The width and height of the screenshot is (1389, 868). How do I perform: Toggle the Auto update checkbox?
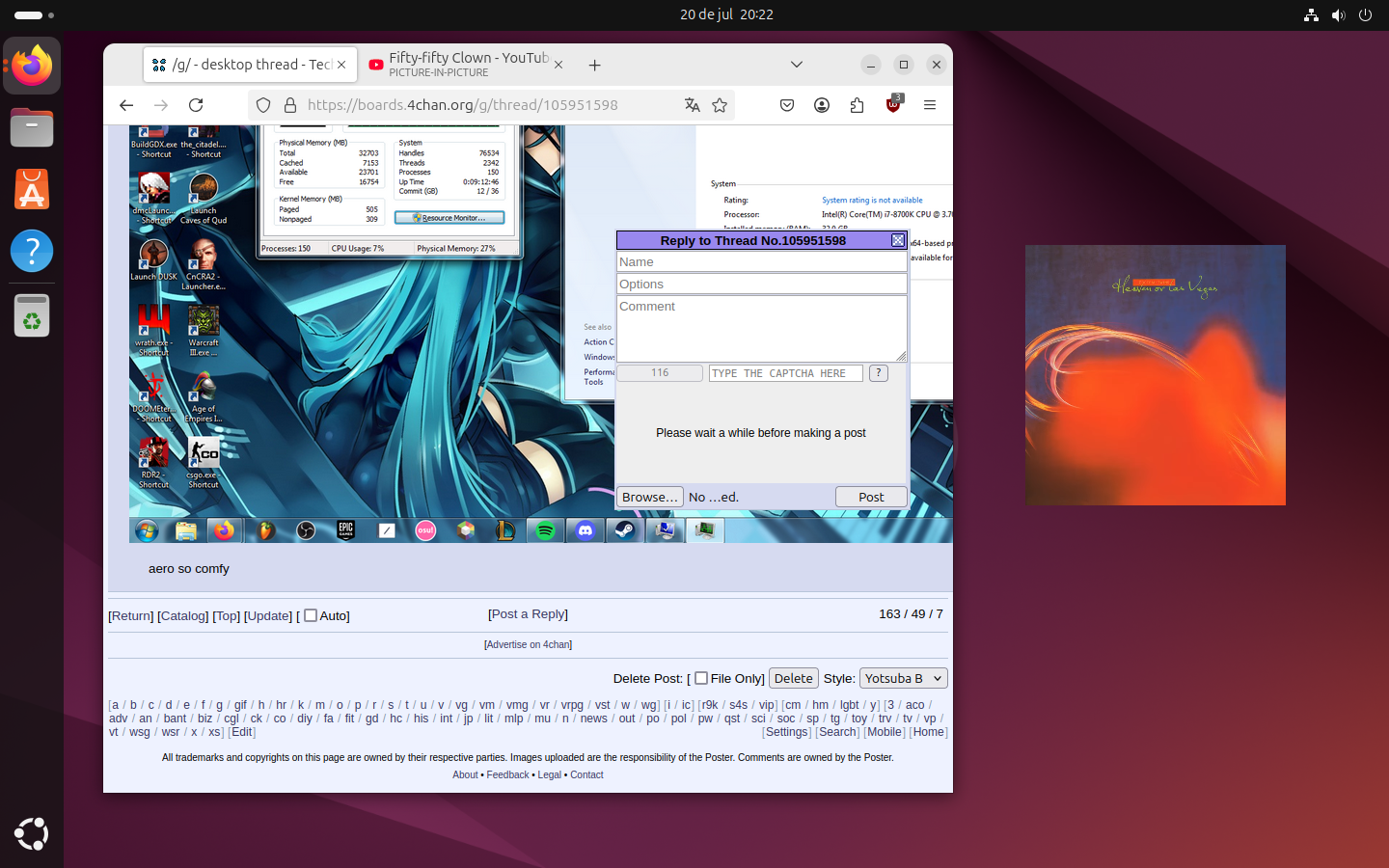311,615
